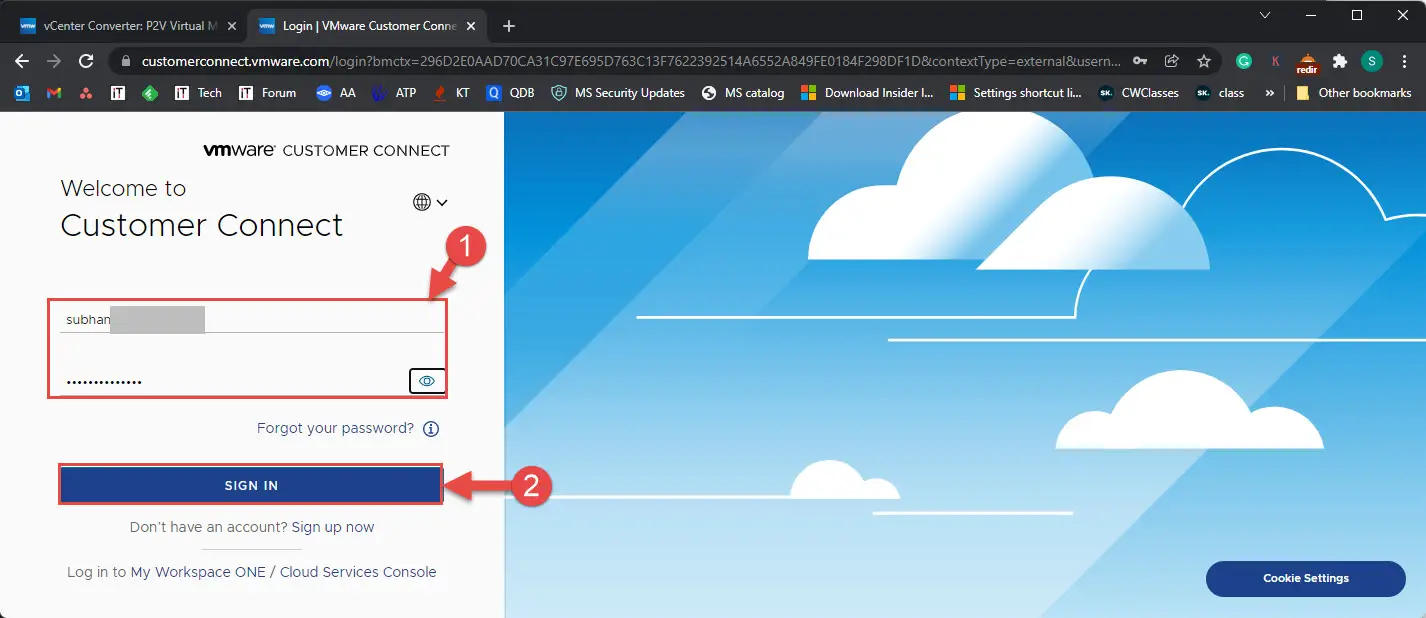Click the red K extension icon

coord(1275,61)
